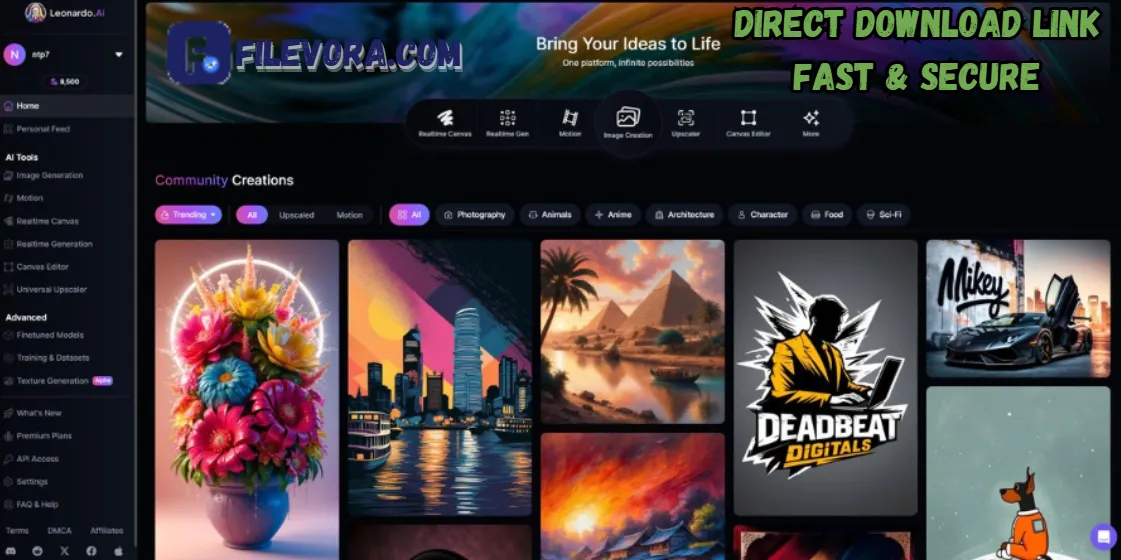Open X (Twitter) icon in sidebar footer

(x=64, y=551)
